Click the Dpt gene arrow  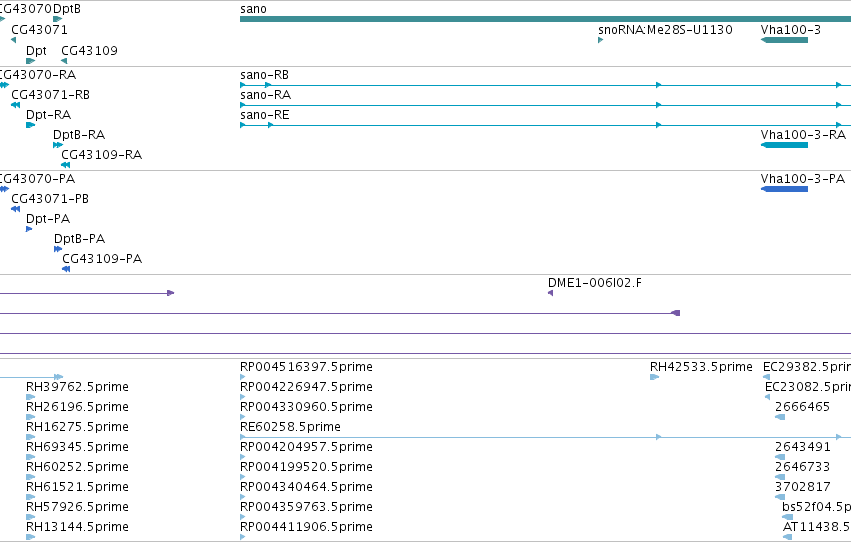[30, 61]
